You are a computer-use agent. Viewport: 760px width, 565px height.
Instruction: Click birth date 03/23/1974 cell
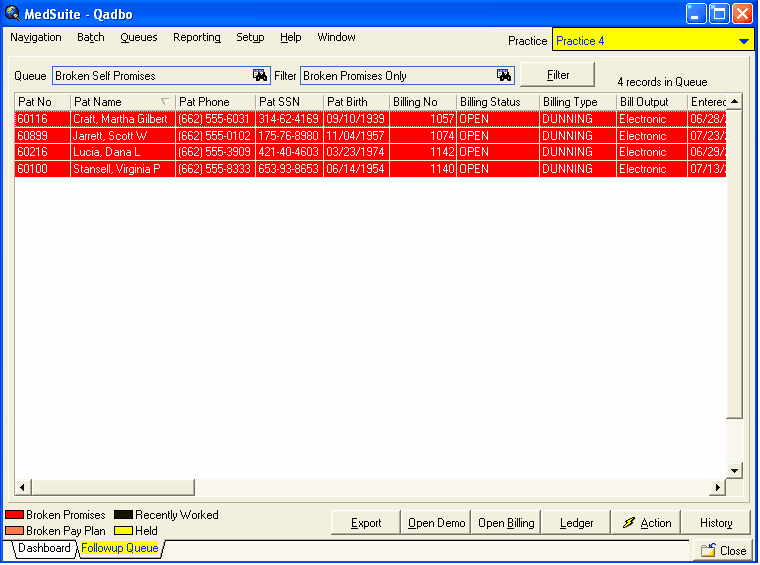coord(355,152)
